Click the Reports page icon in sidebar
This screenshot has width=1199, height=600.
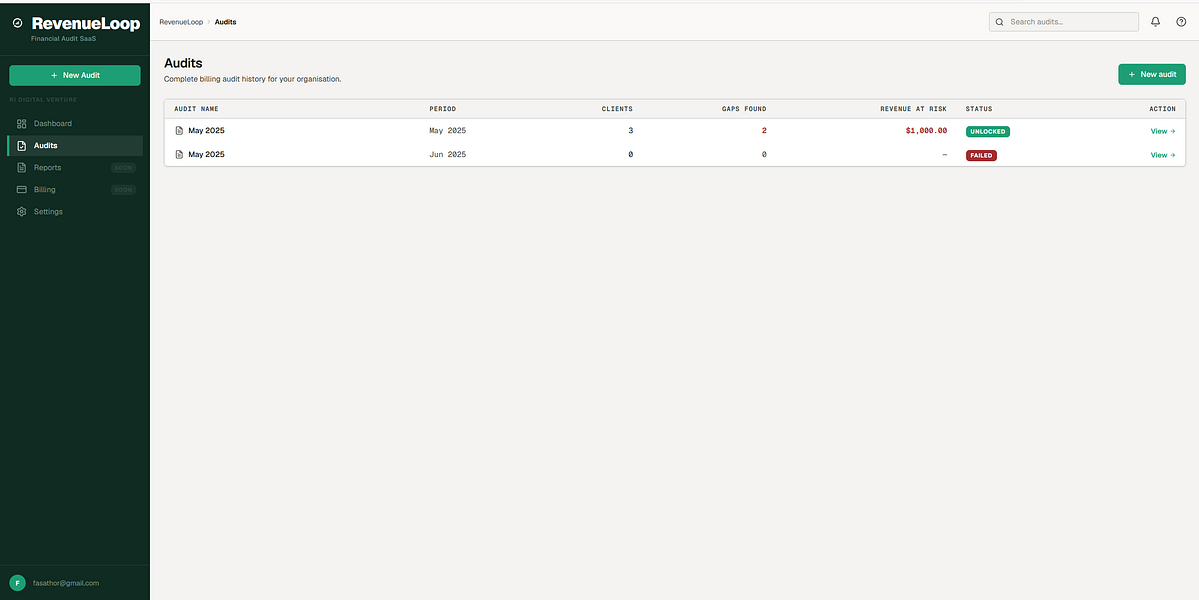coord(21,167)
